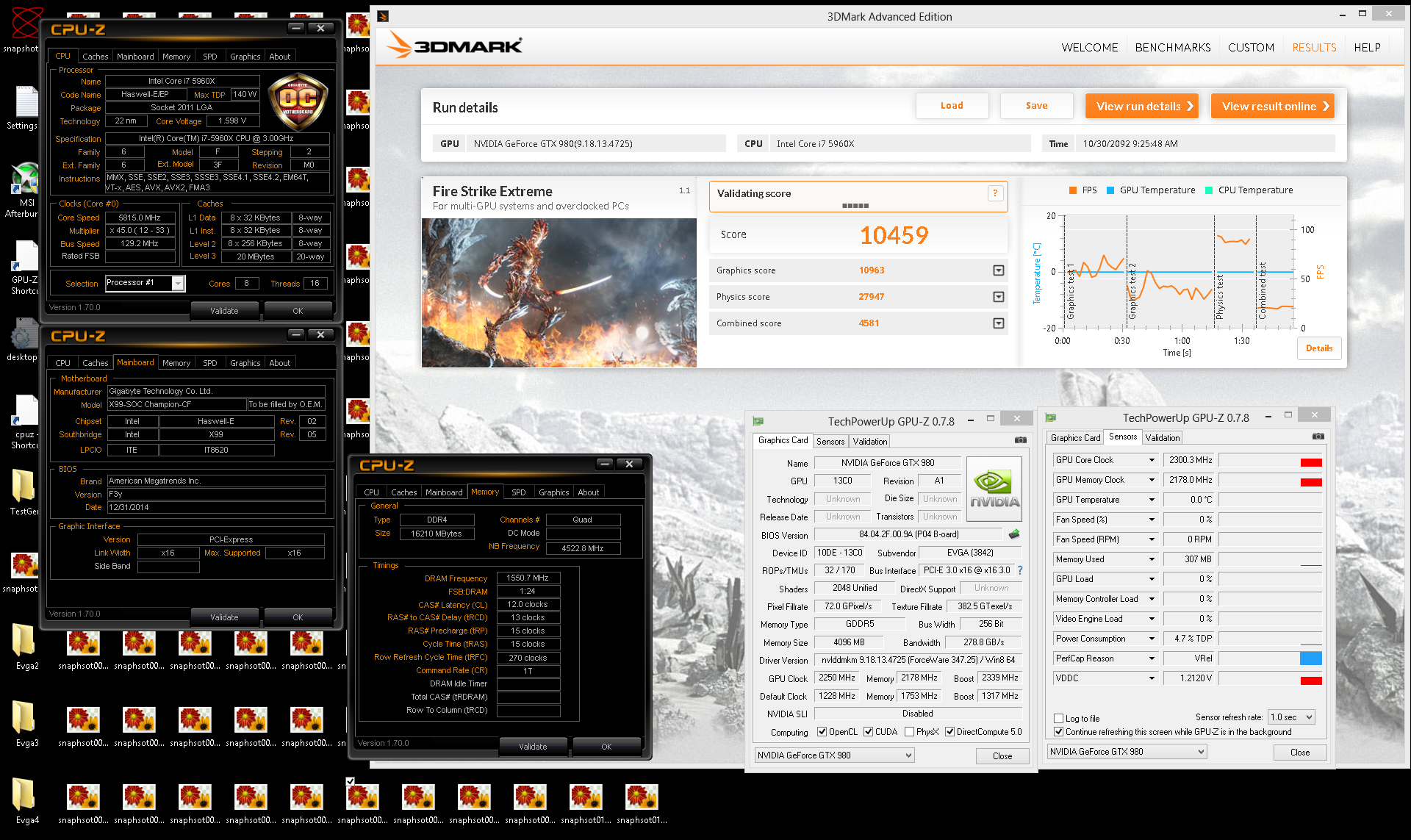Expand the Graphics score details arrow
This screenshot has width=1411, height=840.
998,270
